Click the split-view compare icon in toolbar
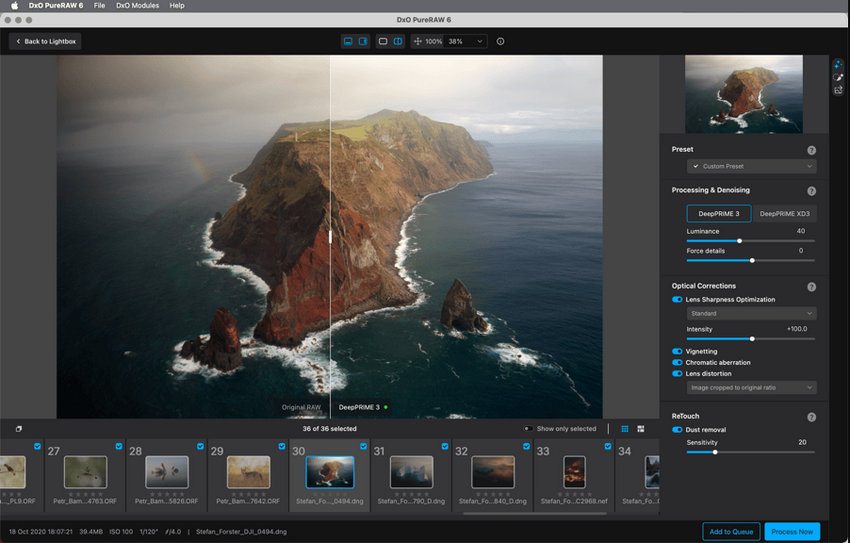 click(x=397, y=41)
